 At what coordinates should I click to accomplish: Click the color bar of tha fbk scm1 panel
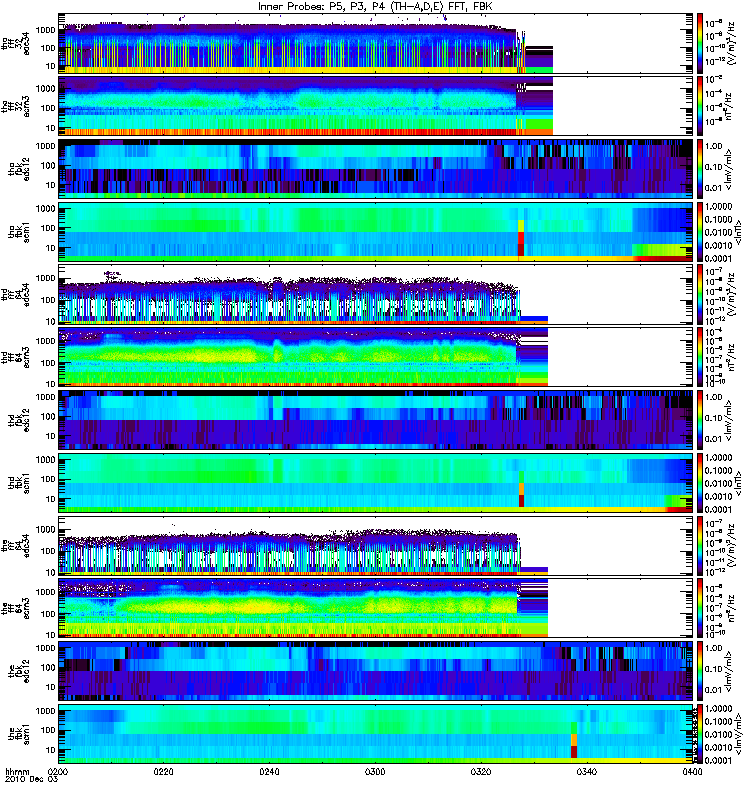click(699, 232)
